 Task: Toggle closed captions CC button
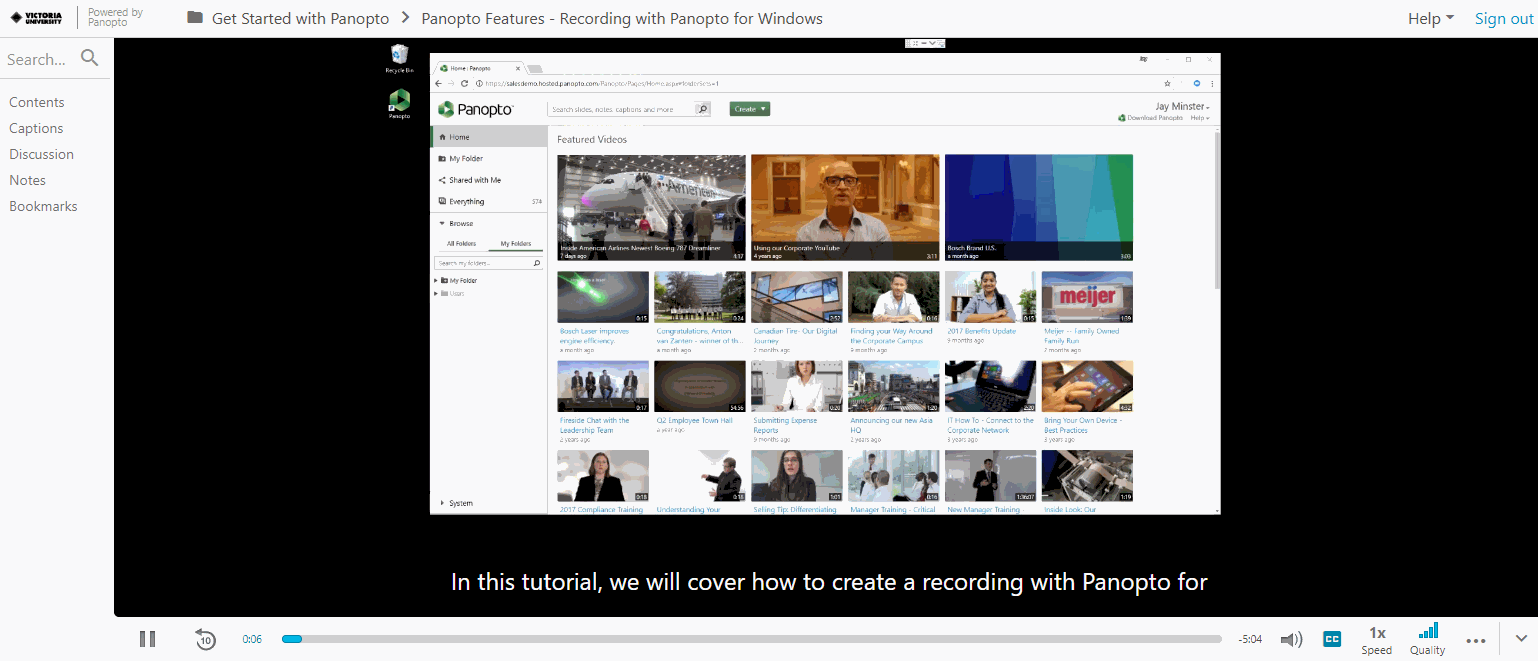pyautogui.click(x=1332, y=639)
